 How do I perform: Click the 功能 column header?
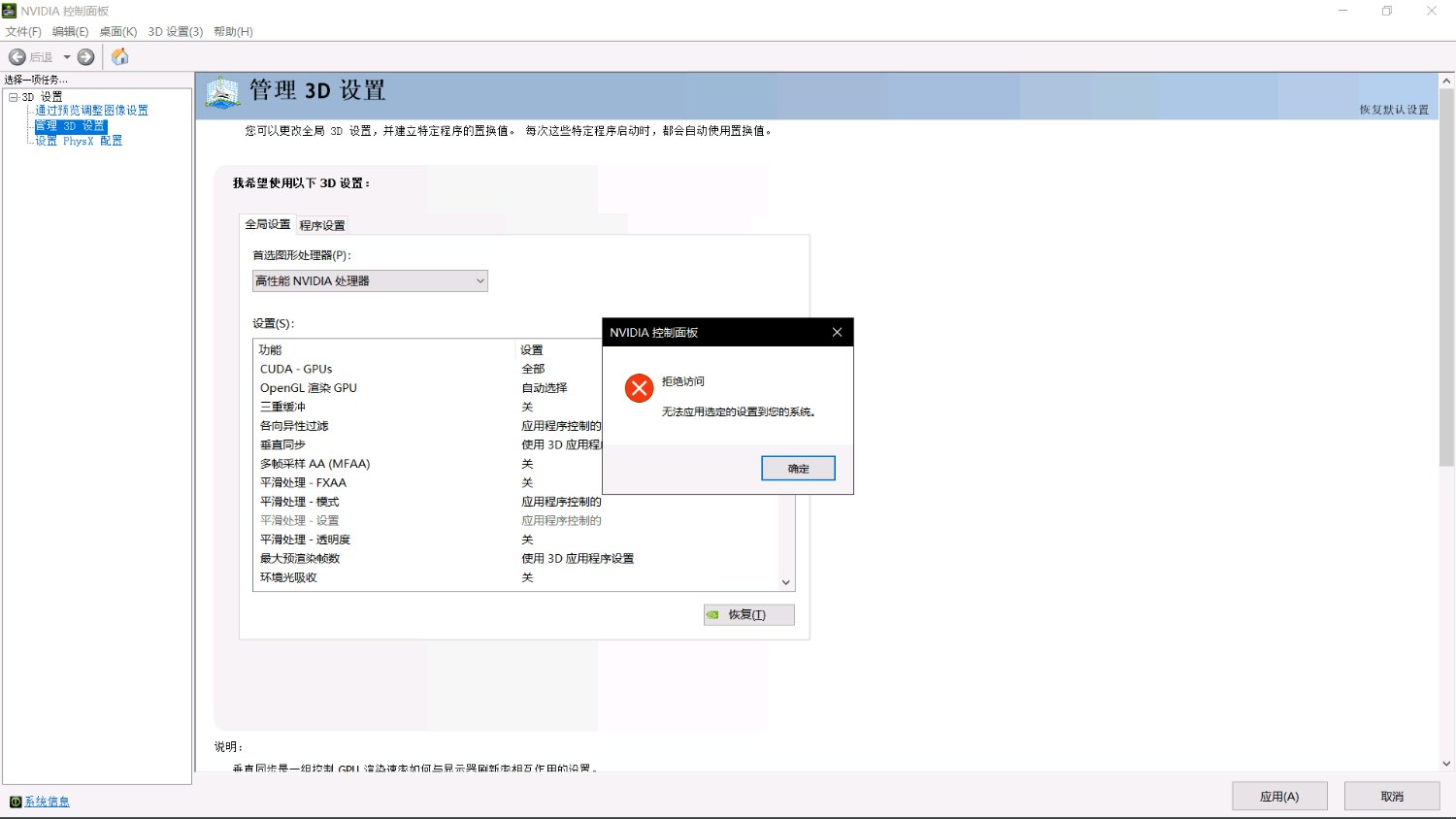coord(384,349)
